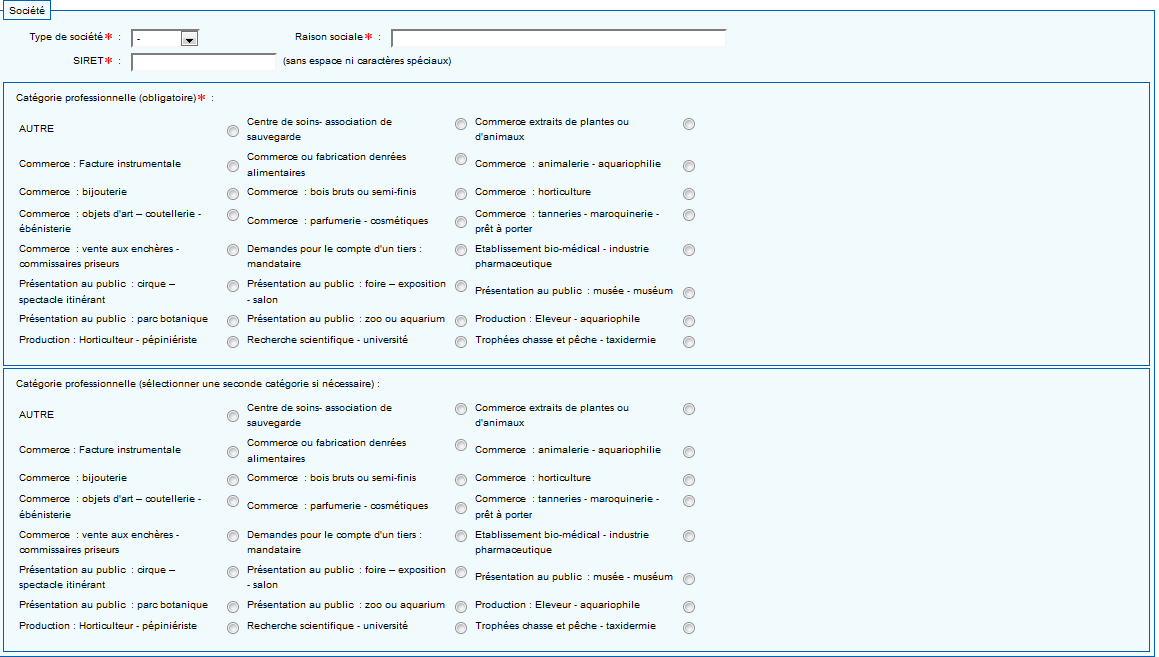Choose vente aux enchères radio in mandatory group
Screen dimensions: 1159x657
click(x=233, y=251)
